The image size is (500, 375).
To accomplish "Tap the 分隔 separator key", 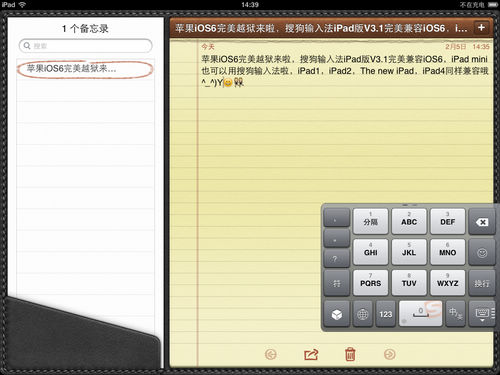I will 371,222.
